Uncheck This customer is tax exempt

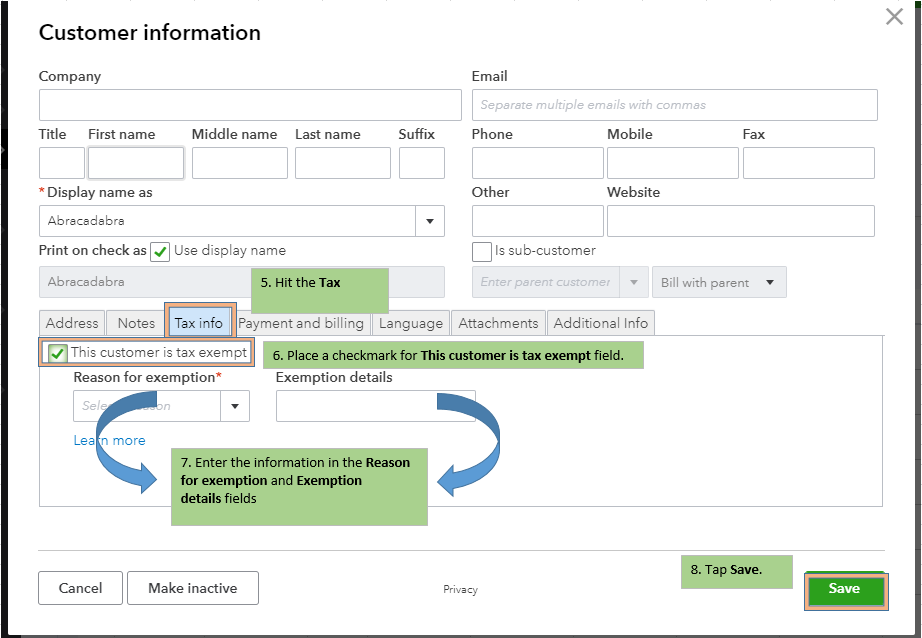[58, 353]
